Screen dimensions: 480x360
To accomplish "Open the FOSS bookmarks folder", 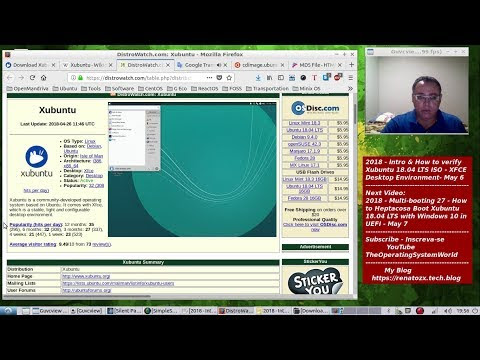I will point(232,89).
